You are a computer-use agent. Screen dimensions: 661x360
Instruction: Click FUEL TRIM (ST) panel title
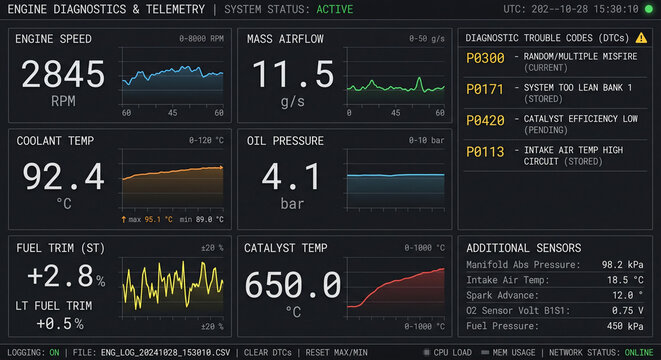[x=60, y=248]
